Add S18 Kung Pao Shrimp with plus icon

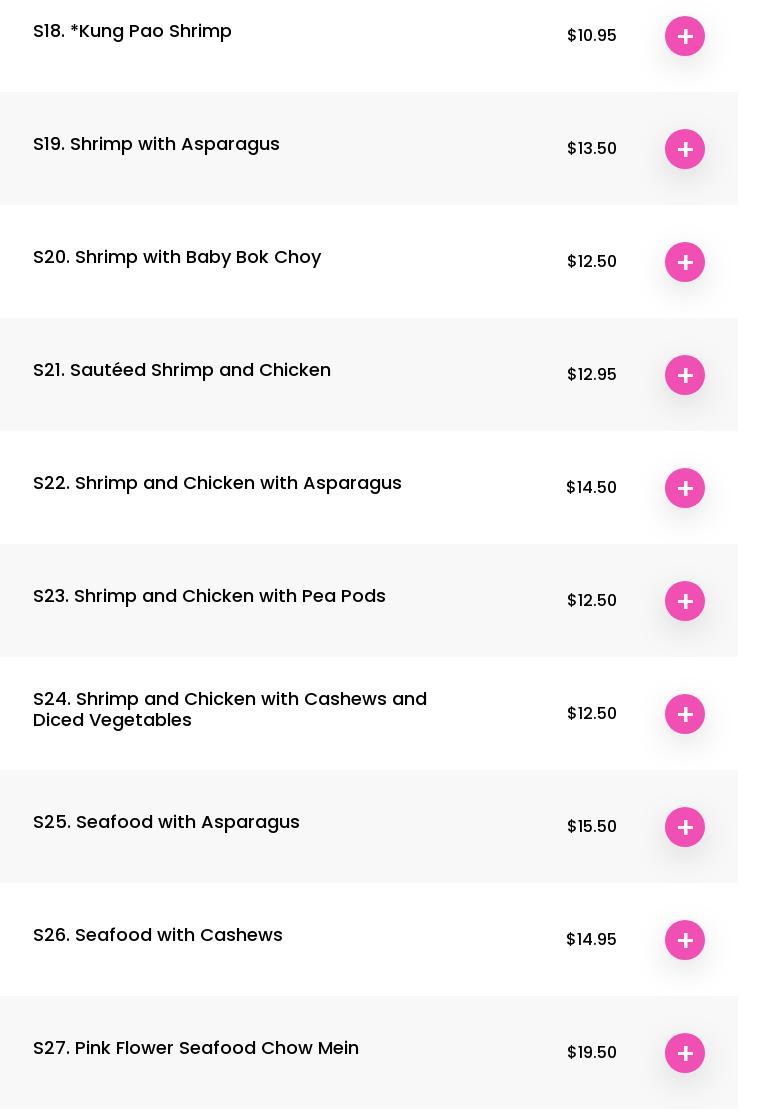(x=685, y=36)
